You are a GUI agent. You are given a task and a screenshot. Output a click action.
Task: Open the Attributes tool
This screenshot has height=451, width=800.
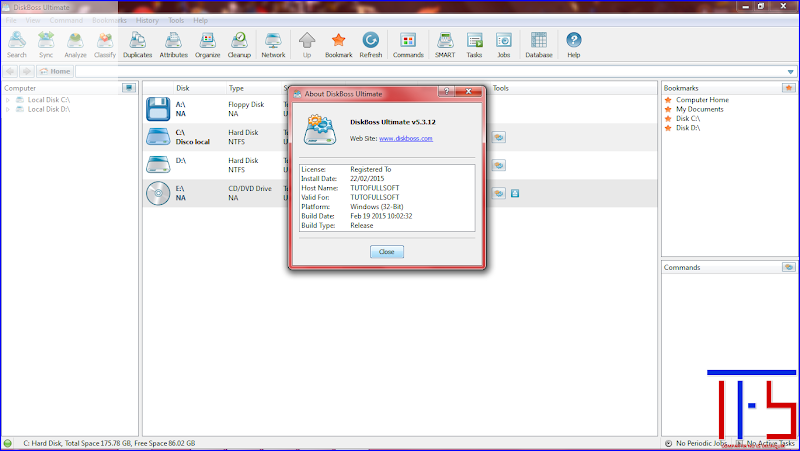173,45
